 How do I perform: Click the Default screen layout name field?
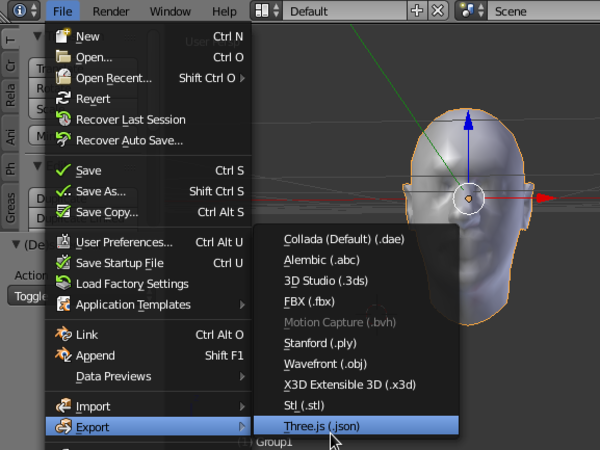click(343, 11)
